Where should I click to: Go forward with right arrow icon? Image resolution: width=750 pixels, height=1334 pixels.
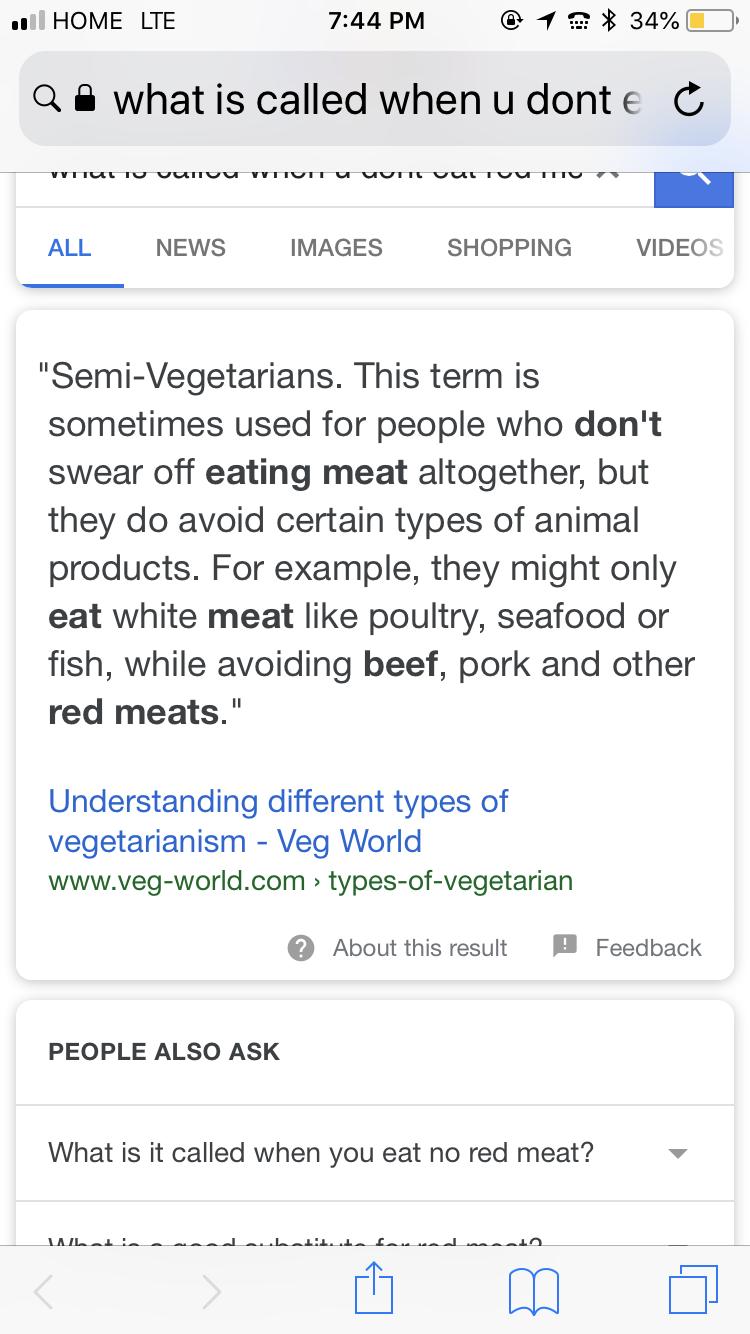tap(211, 1291)
